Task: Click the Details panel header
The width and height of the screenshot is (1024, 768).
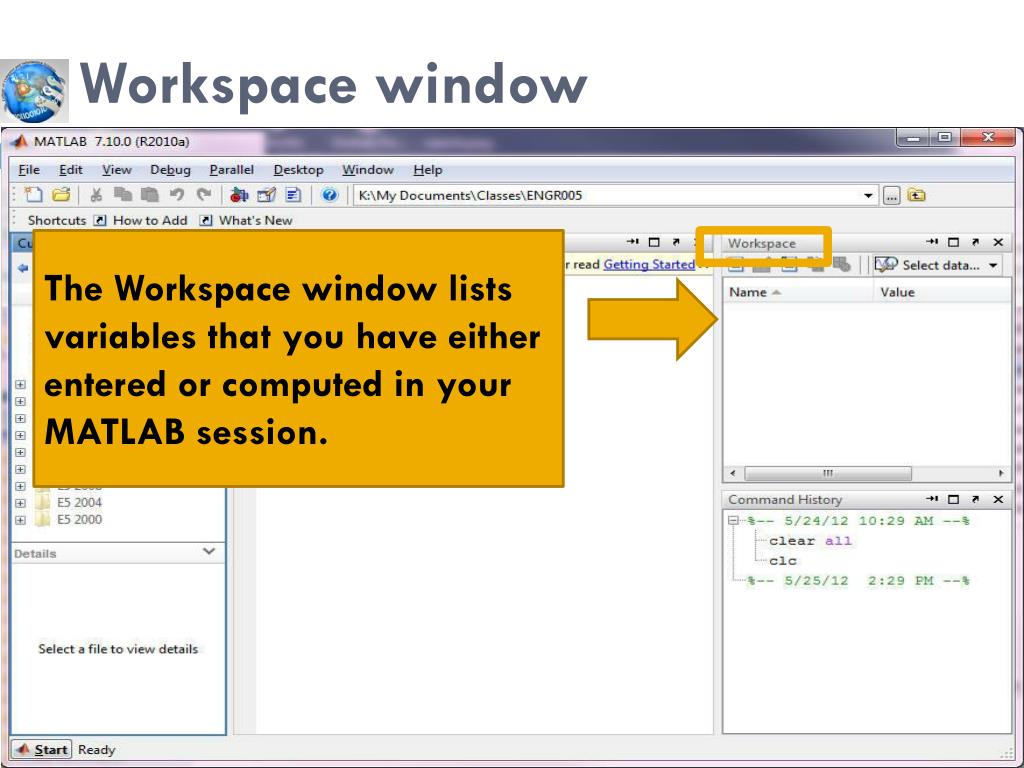Action: click(116, 553)
